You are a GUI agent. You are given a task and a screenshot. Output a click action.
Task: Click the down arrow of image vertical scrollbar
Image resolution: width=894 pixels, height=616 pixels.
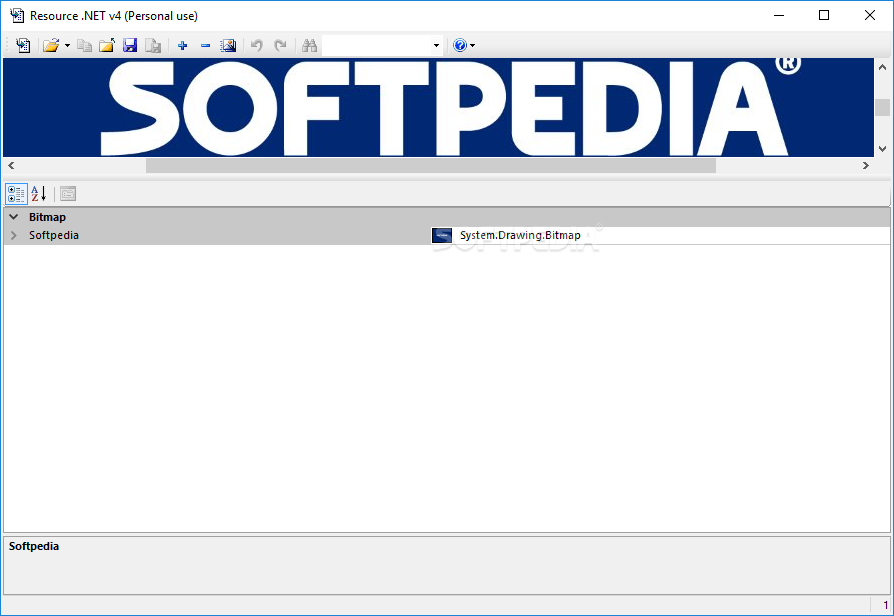(x=883, y=149)
